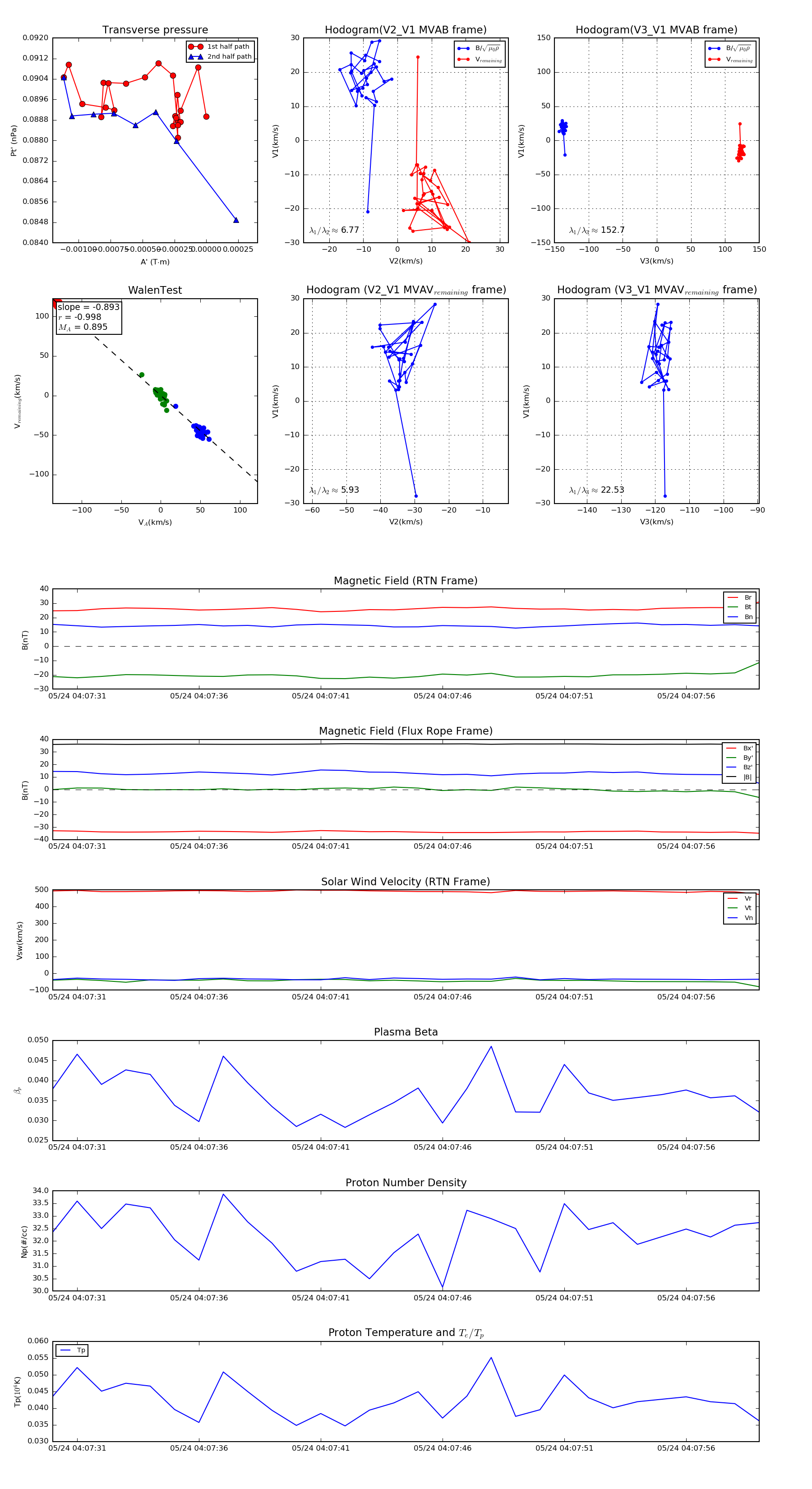Viewport: 812px width, 1489px height.
Task: Click the 'Np(#/cc)' y-axis label
Action: 24,1242
